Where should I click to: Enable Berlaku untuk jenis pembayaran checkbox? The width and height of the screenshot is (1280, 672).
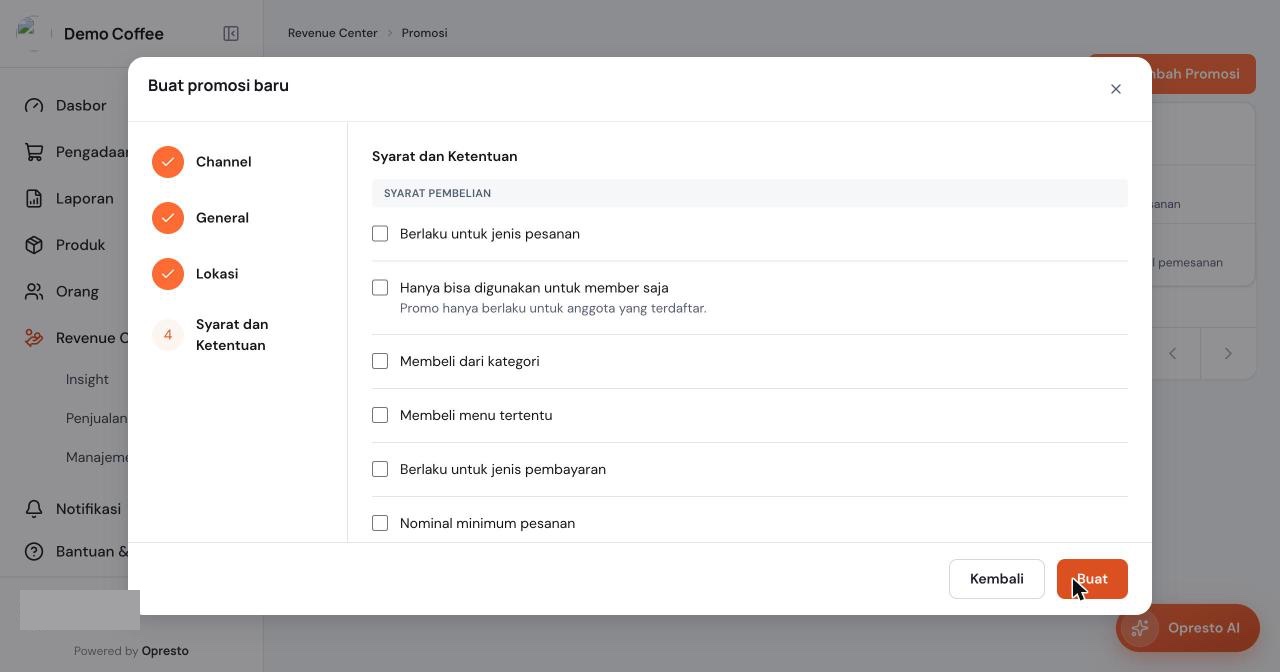tap(380, 469)
